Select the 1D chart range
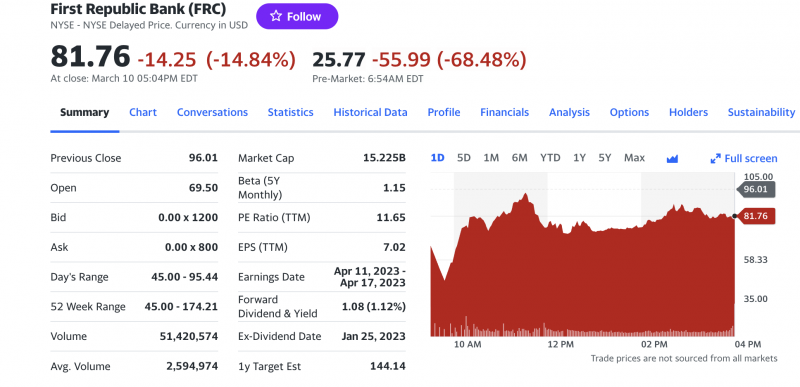 [x=437, y=158]
